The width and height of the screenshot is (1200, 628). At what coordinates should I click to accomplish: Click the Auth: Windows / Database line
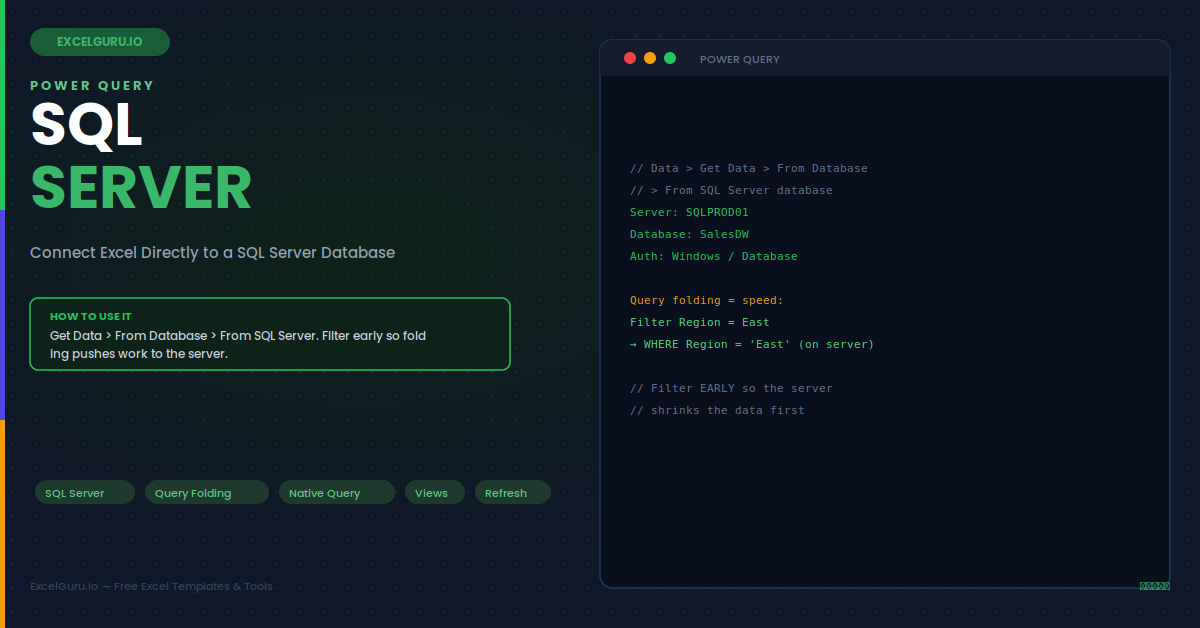coord(714,256)
